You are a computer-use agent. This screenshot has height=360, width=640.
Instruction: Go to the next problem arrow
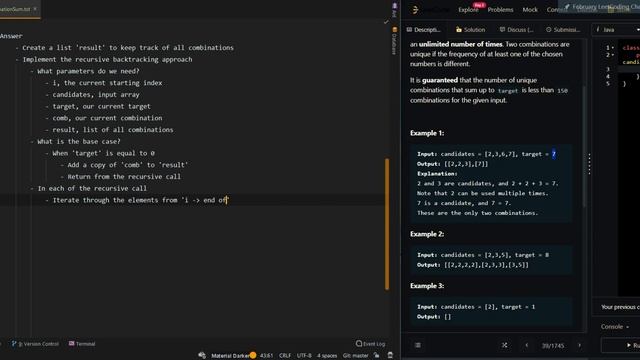(x=579, y=345)
